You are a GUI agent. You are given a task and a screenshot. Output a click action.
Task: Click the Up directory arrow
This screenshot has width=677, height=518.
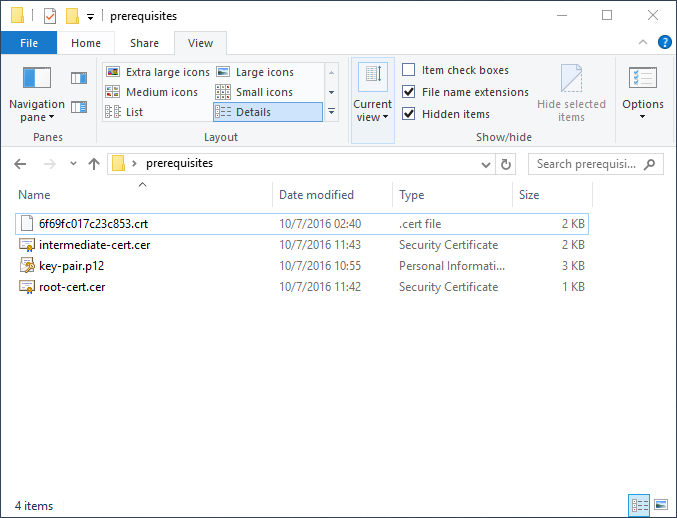pyautogui.click(x=94, y=164)
